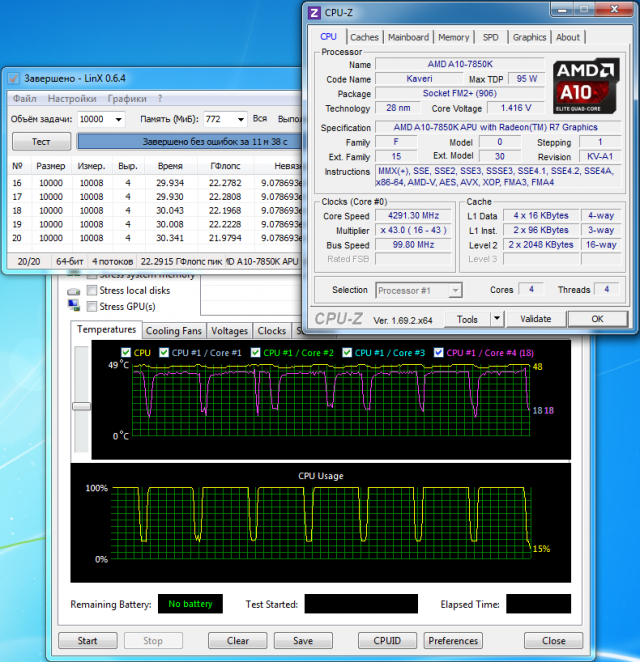Image resolution: width=640 pixels, height=662 pixels.
Task: Open the Cooling Fans tab
Action: pos(174,331)
